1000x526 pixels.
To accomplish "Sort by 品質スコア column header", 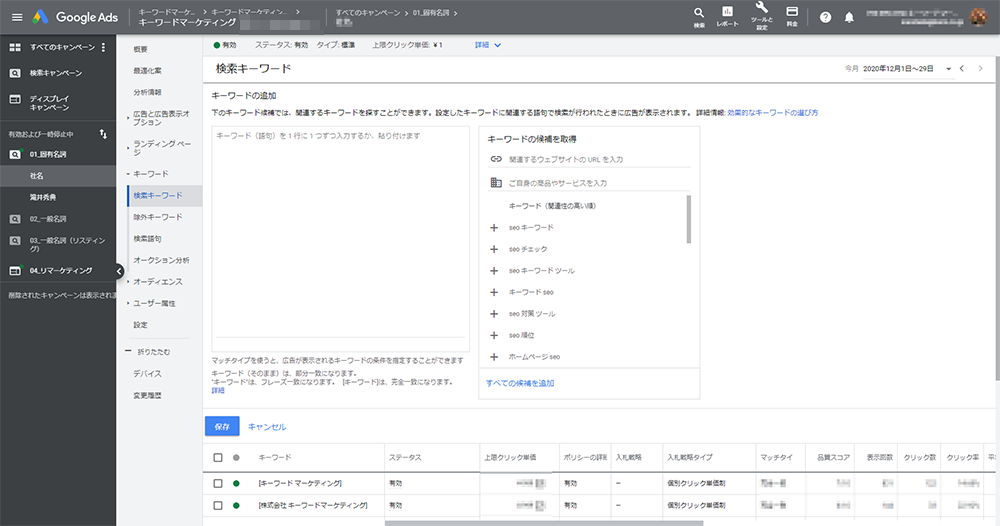I will click(834, 457).
